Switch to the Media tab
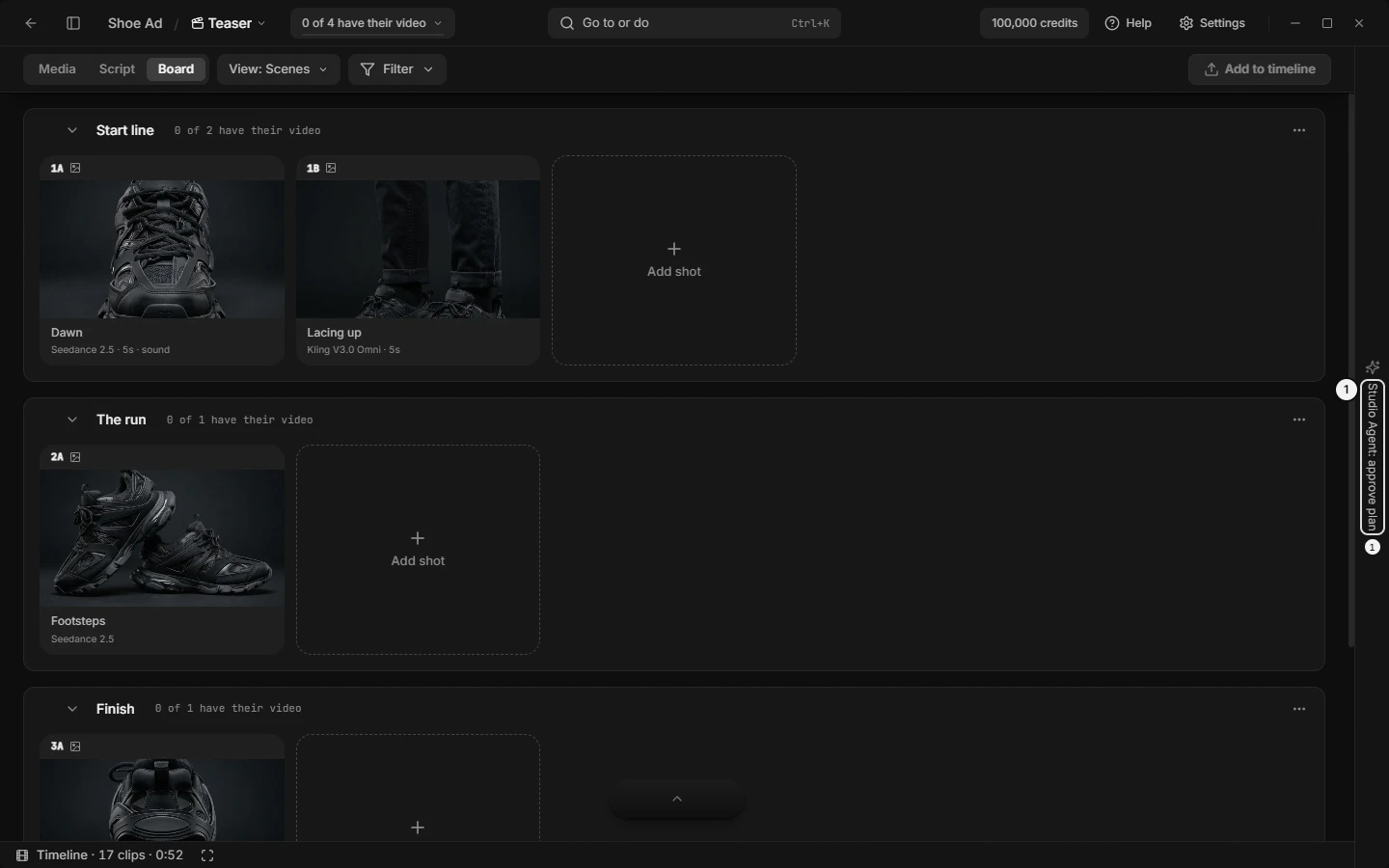1389x868 pixels. 57,69
